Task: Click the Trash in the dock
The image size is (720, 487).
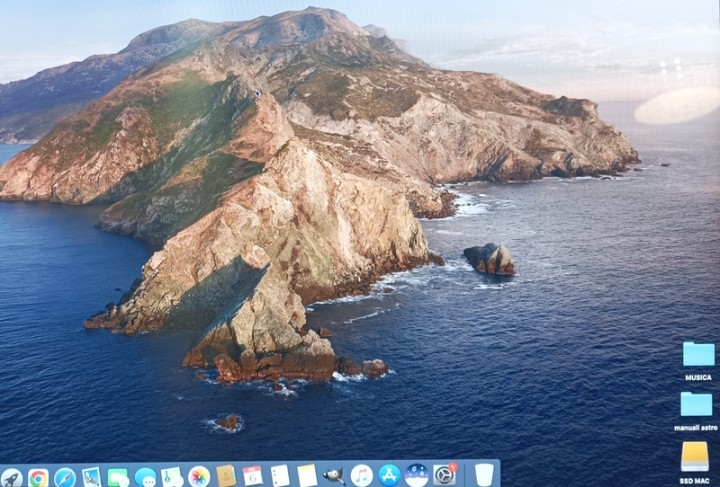Action: tap(484, 474)
